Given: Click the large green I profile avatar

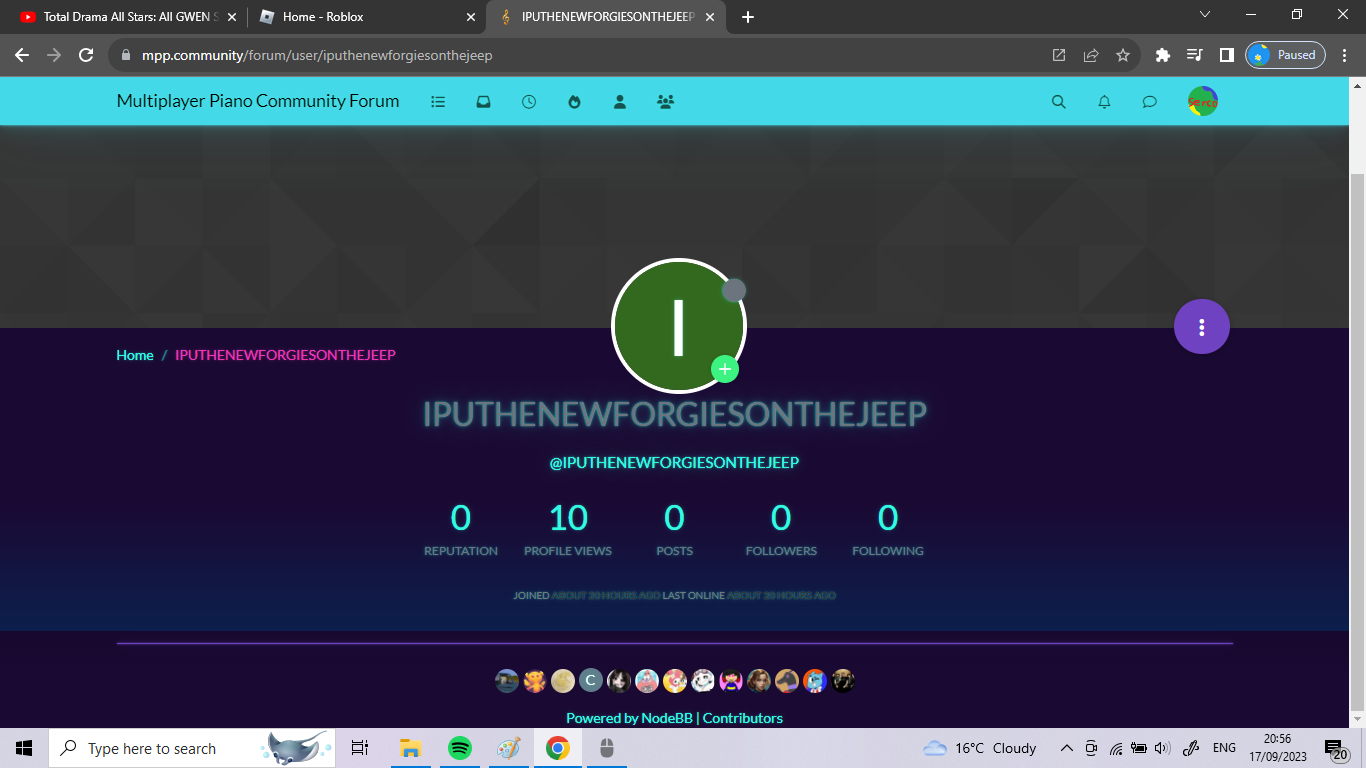Looking at the screenshot, I should (x=679, y=326).
